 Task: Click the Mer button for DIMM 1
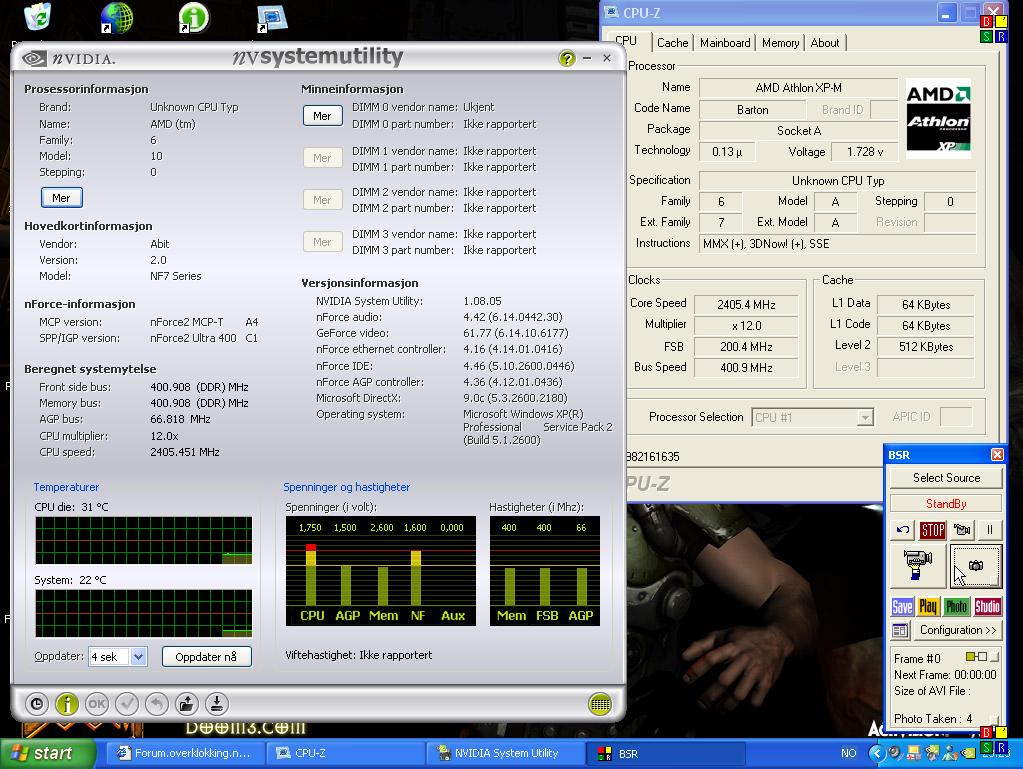point(322,158)
